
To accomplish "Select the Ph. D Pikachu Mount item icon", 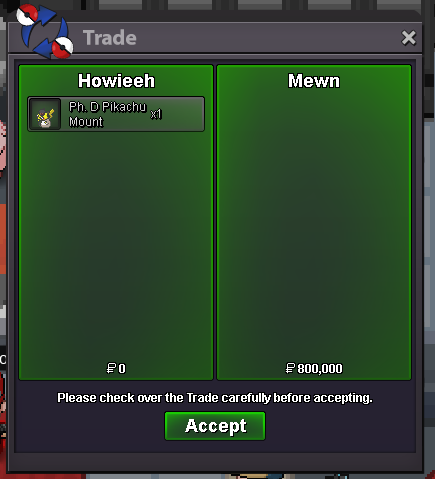I will click(45, 114).
